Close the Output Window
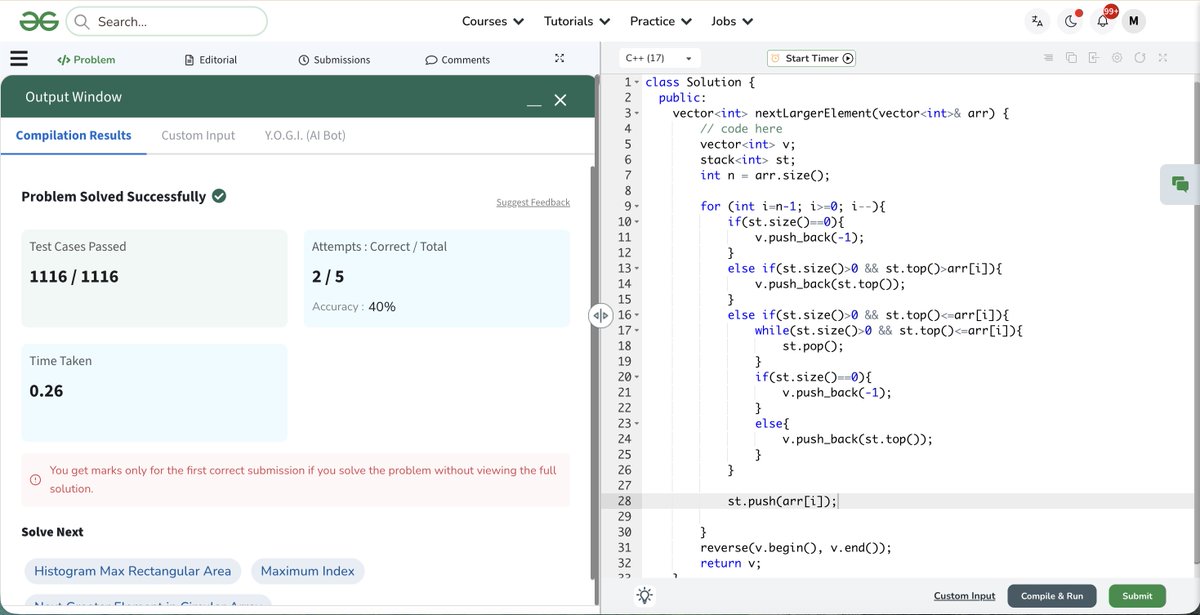 click(x=560, y=99)
